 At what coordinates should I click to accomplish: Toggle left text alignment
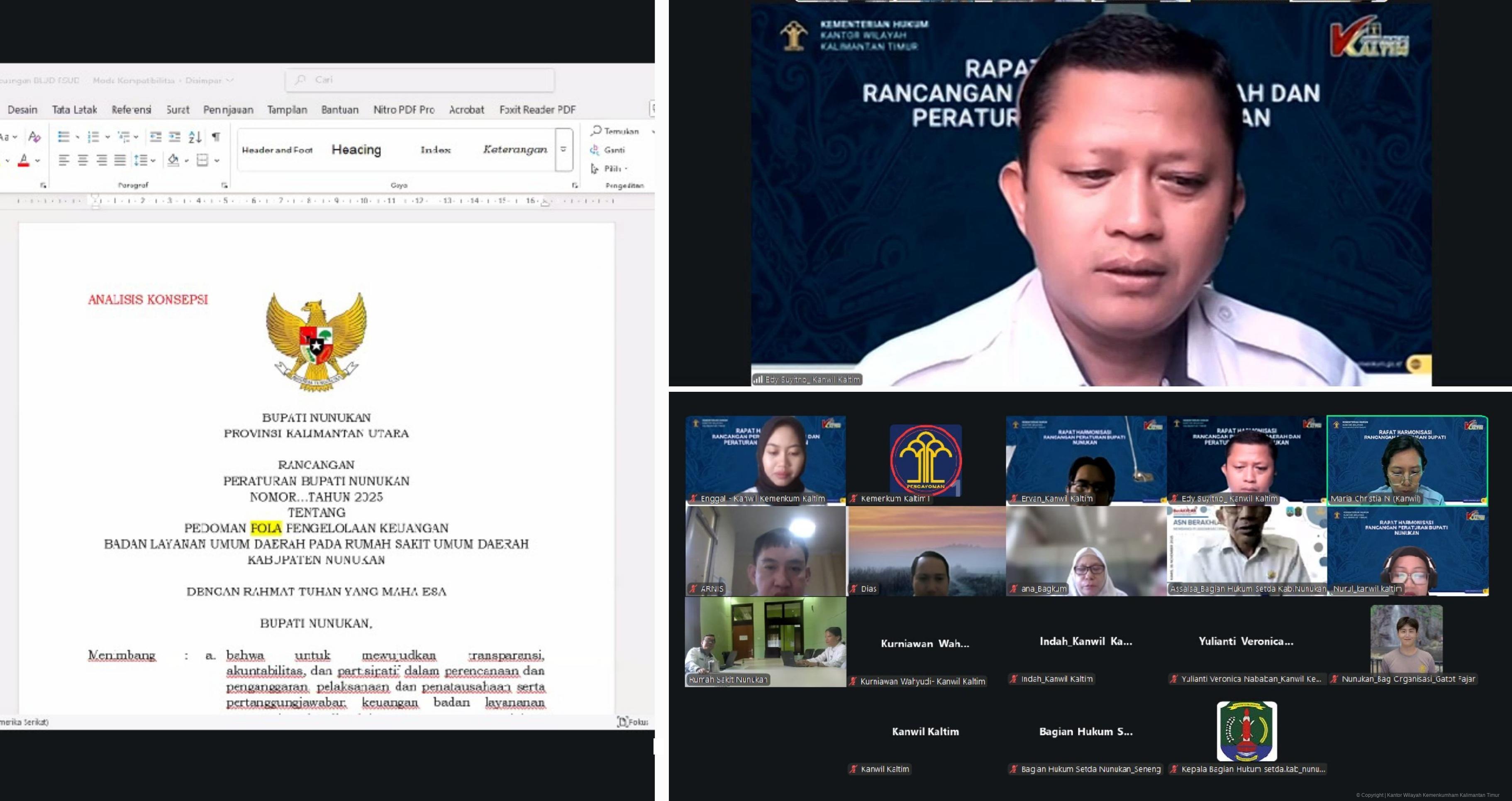pos(64,160)
